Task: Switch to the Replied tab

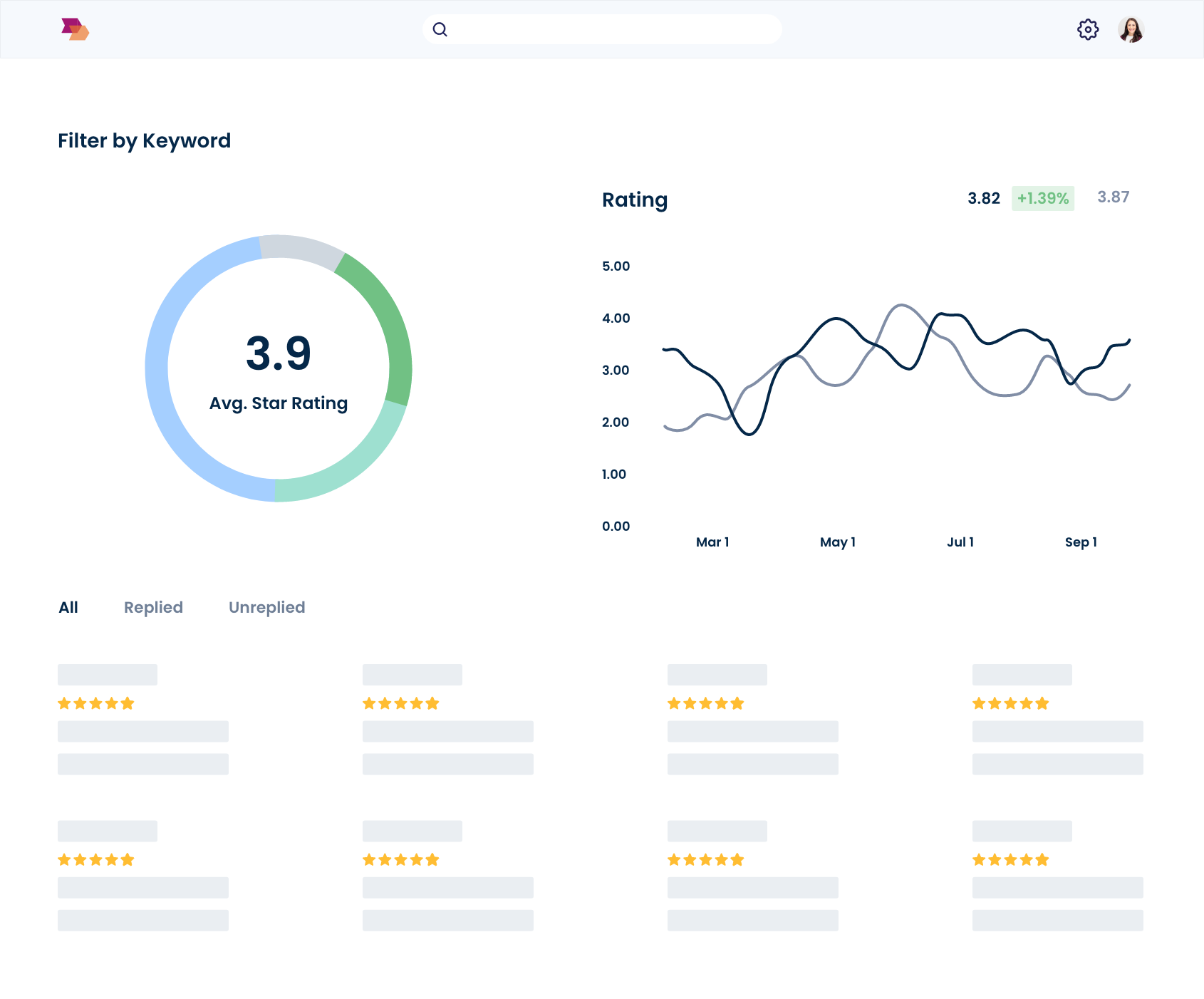Action: click(153, 607)
